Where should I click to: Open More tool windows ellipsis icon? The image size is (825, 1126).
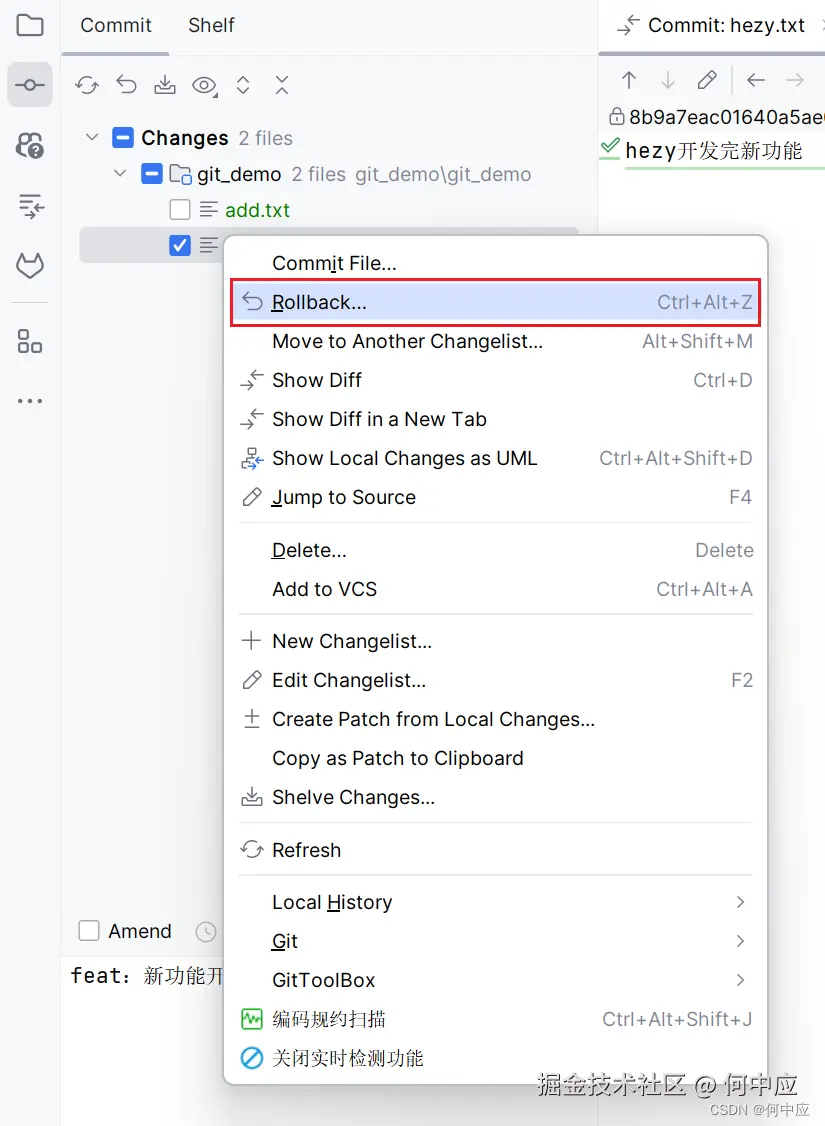tap(29, 401)
